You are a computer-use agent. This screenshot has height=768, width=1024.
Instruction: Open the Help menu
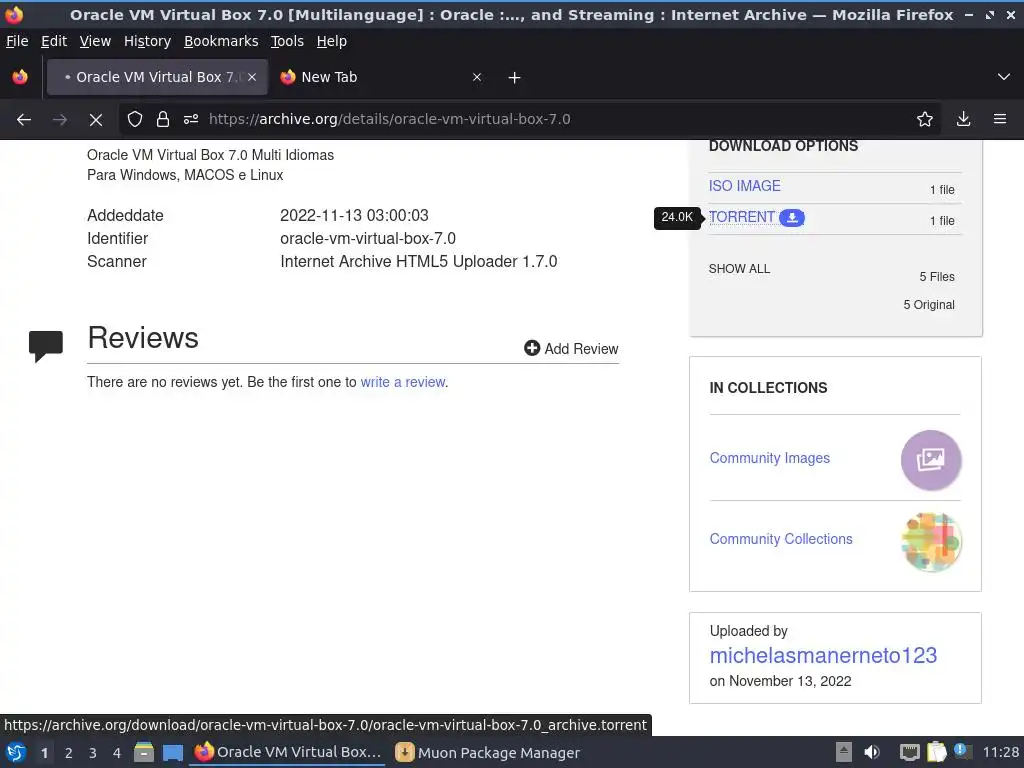pyautogui.click(x=332, y=41)
